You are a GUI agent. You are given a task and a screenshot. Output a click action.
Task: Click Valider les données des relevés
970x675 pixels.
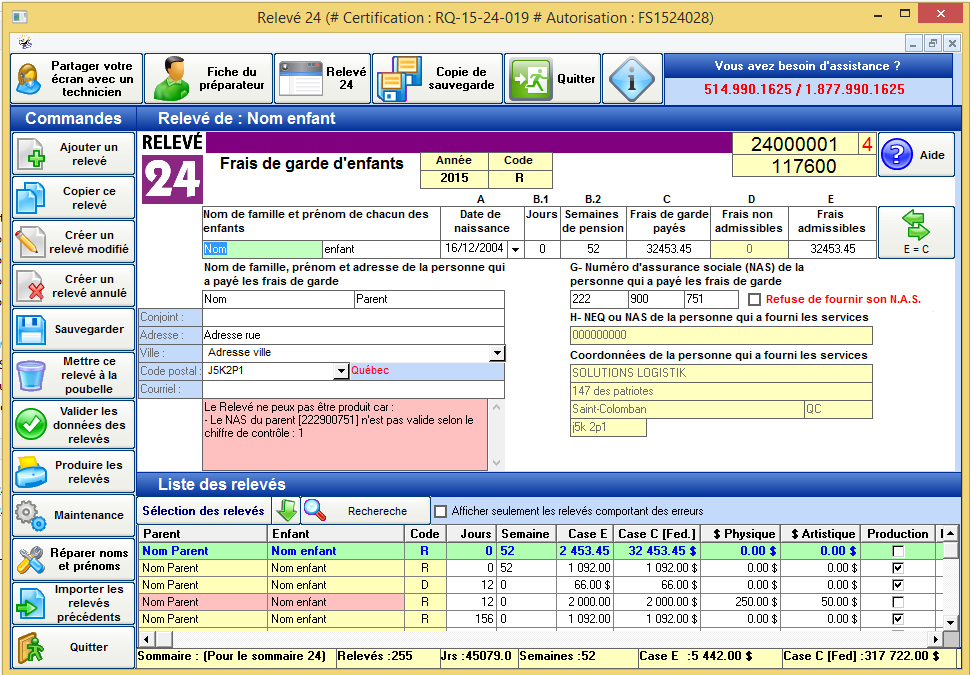73,425
